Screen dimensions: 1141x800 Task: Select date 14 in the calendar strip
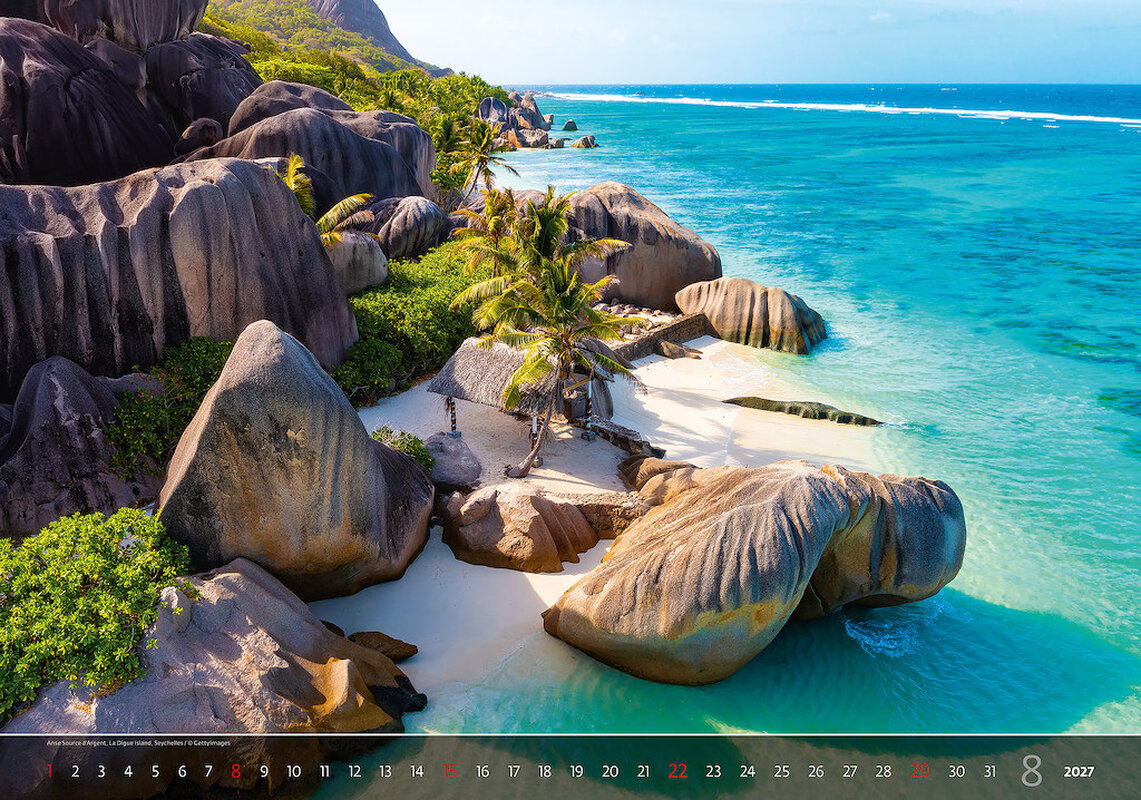tap(416, 772)
